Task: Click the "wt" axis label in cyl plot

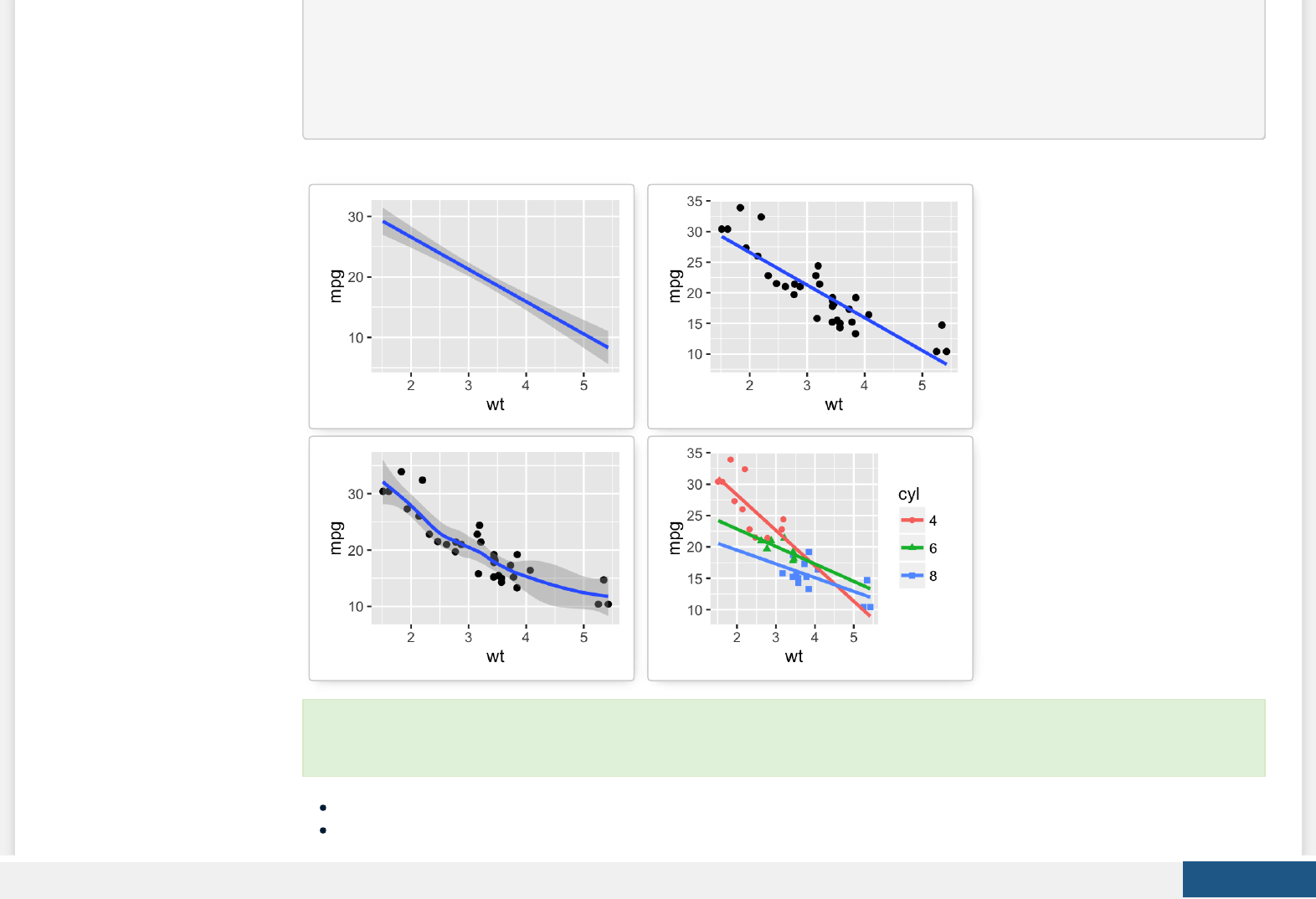Action: 794,657
